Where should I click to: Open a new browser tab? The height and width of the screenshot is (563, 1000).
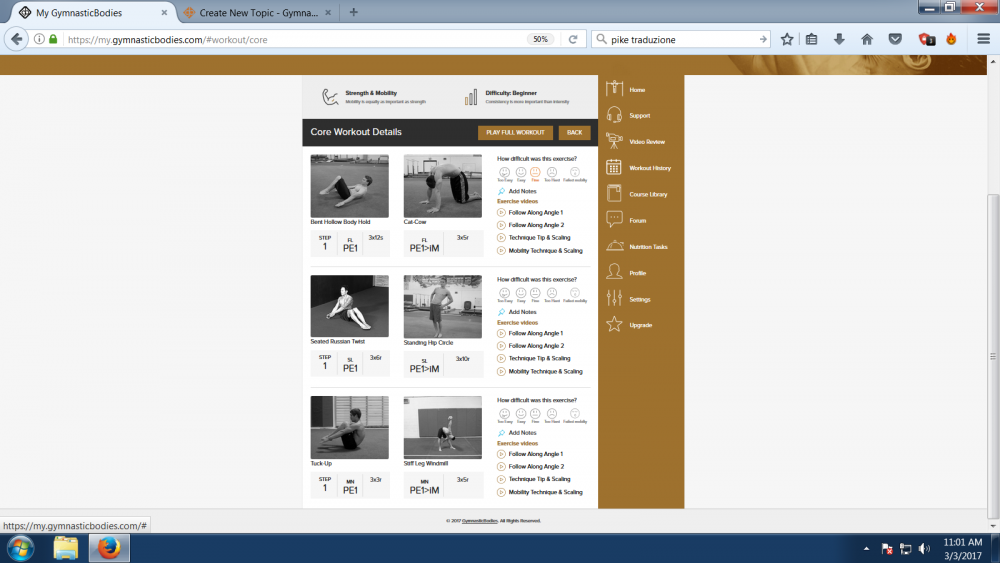coord(353,12)
